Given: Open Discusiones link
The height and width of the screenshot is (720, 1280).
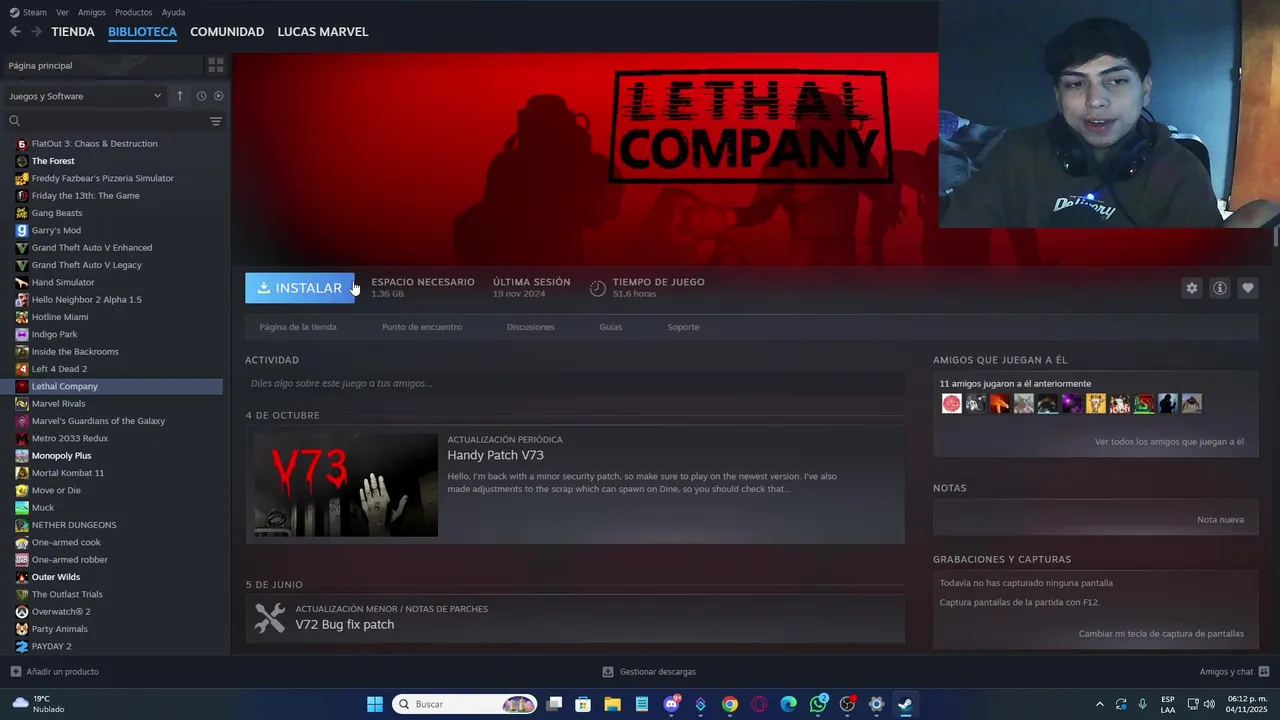Looking at the screenshot, I should click(530, 327).
